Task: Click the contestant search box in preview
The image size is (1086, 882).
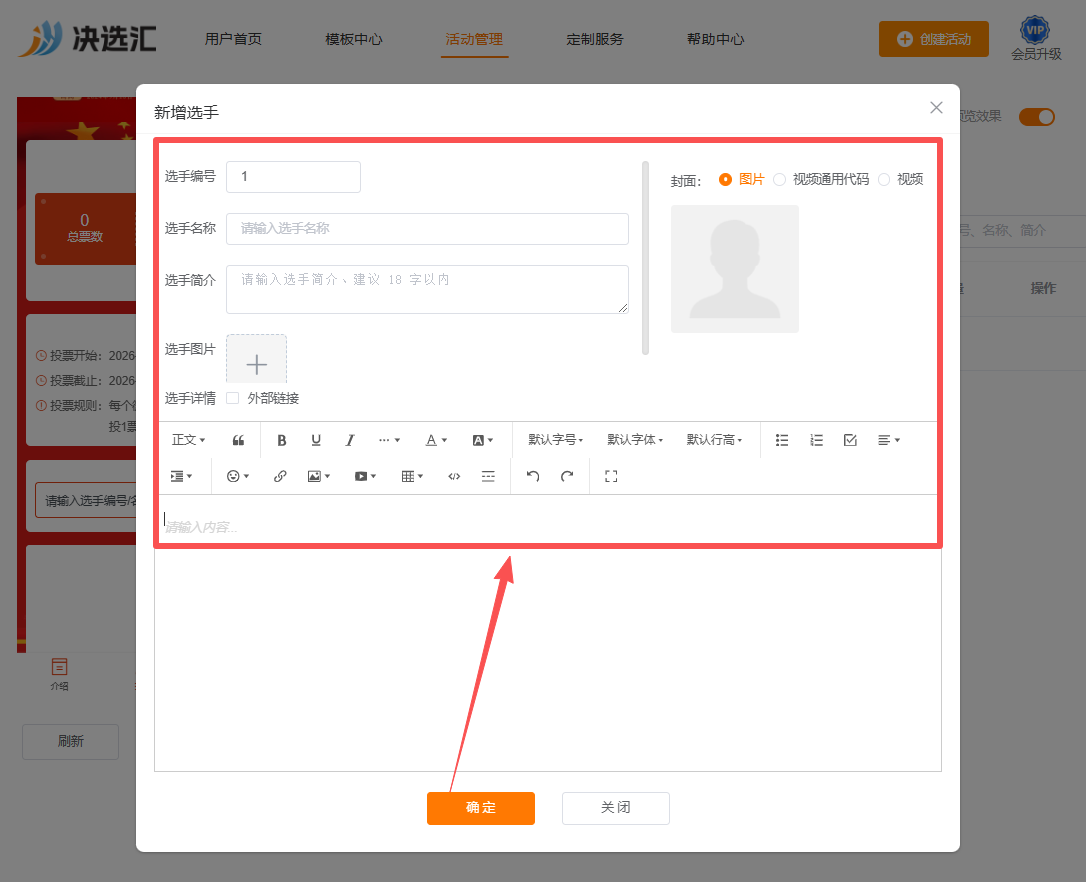Action: coord(87,500)
